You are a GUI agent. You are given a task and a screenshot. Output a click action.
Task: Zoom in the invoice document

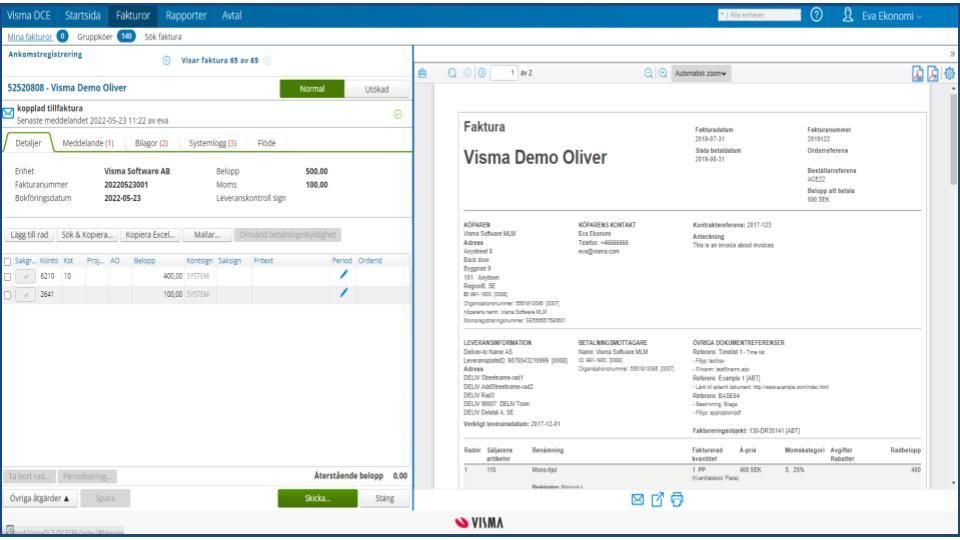[x=662, y=73]
